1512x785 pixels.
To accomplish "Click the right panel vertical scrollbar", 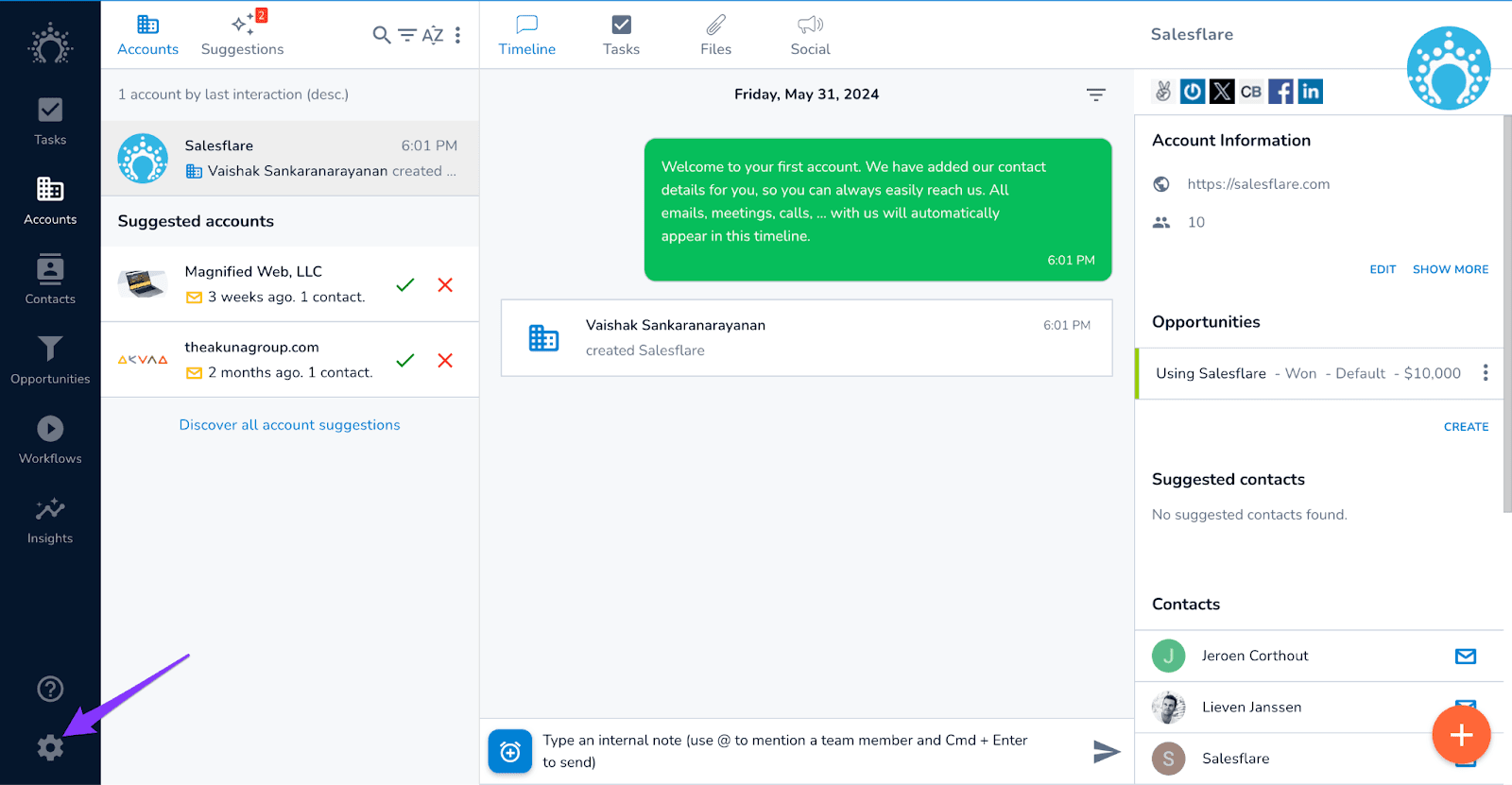I will click(x=1507, y=314).
